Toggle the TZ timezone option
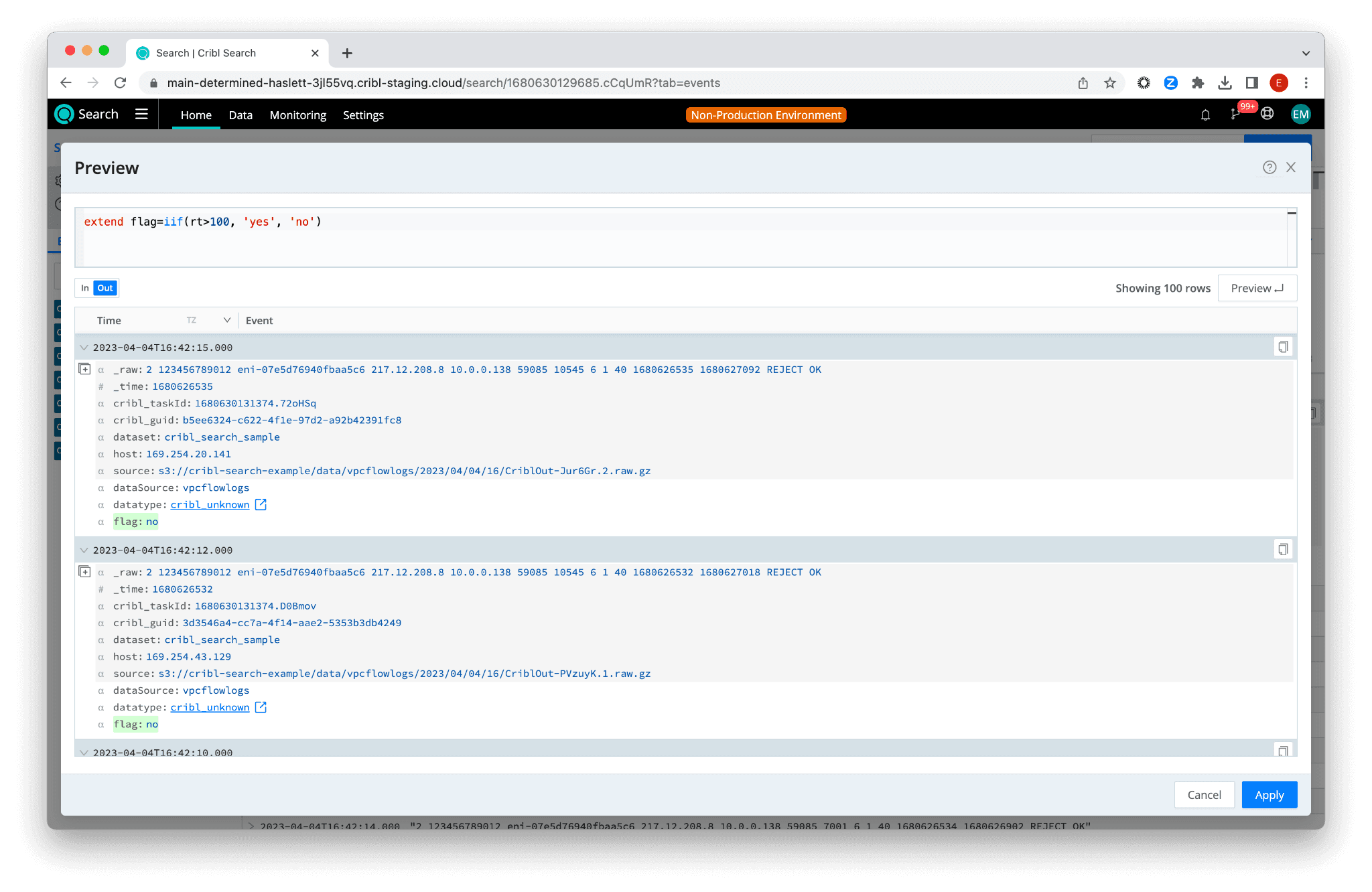1372x892 pixels. click(192, 320)
